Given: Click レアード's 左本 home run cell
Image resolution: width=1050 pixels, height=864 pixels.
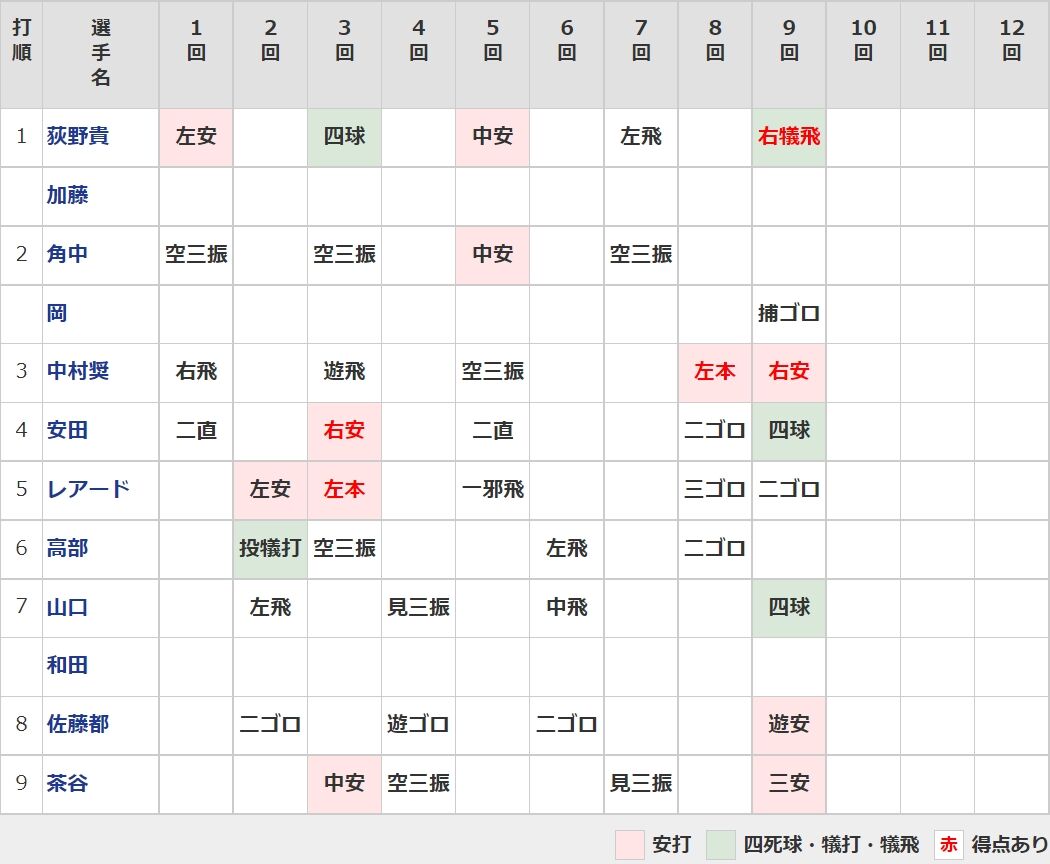Looking at the screenshot, I should coord(344,489).
